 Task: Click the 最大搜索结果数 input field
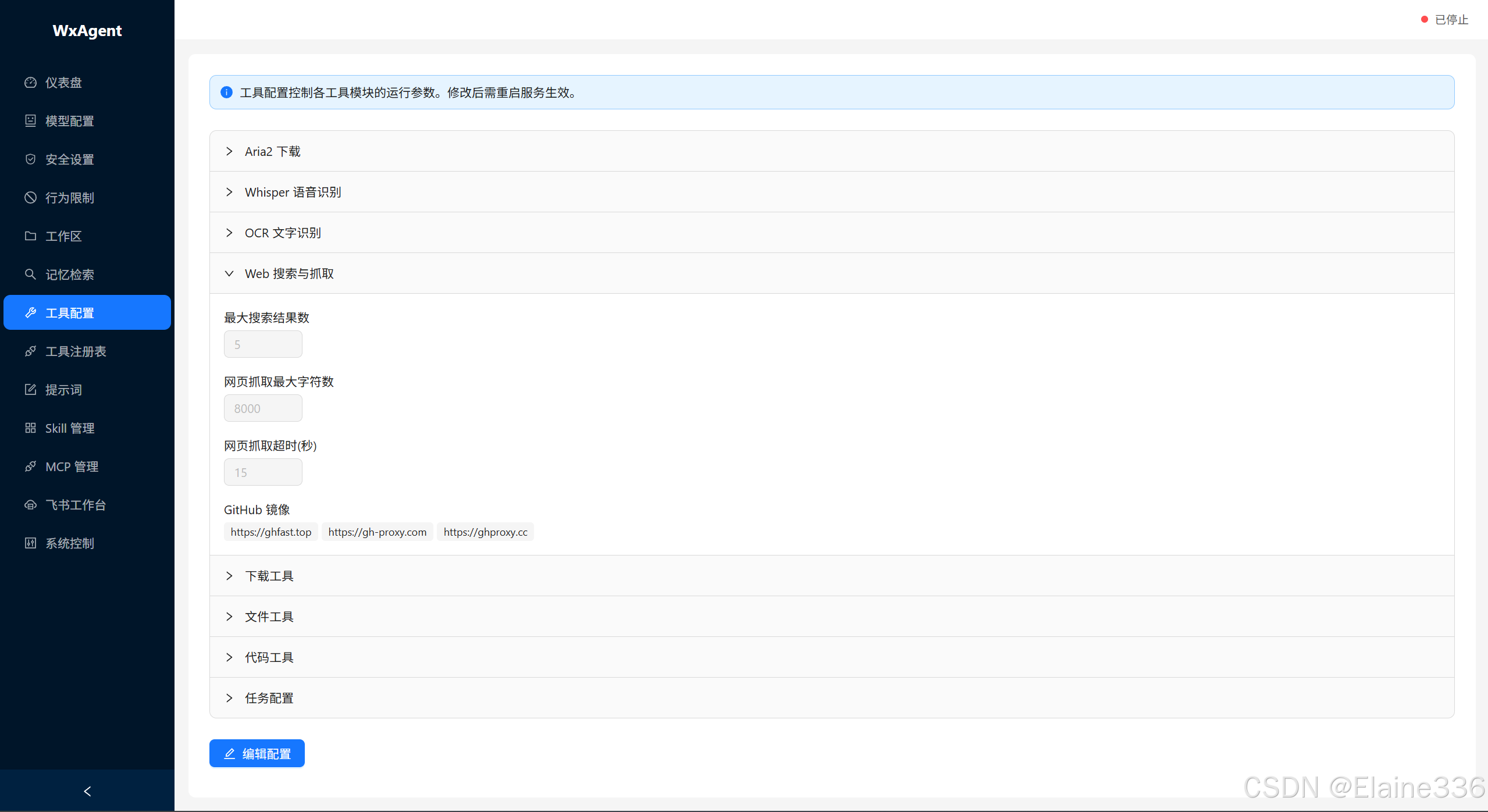(x=263, y=344)
